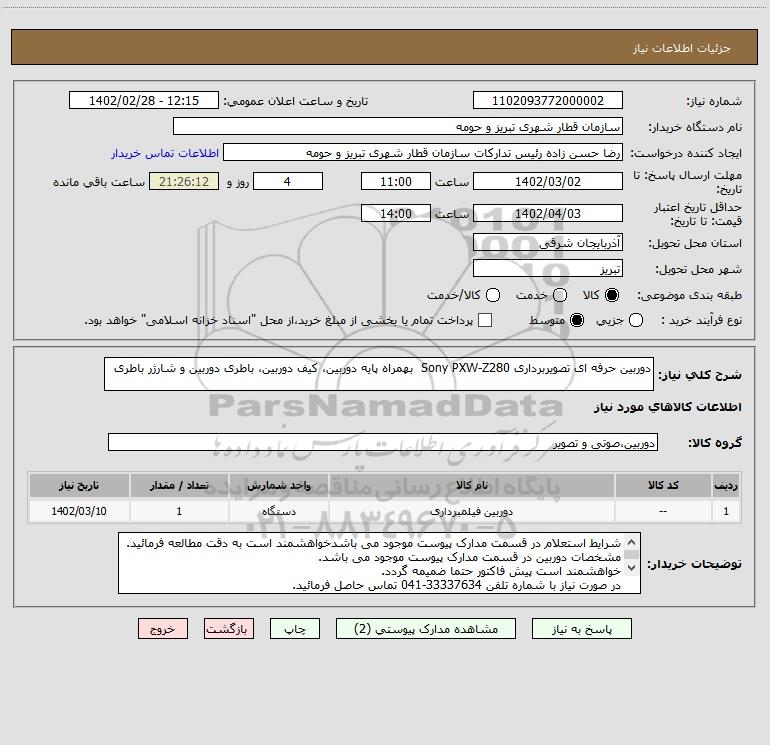Viewport: 770px width, 745px height.
Task: Select the خدمت radio button
Action: [x=560, y=295]
